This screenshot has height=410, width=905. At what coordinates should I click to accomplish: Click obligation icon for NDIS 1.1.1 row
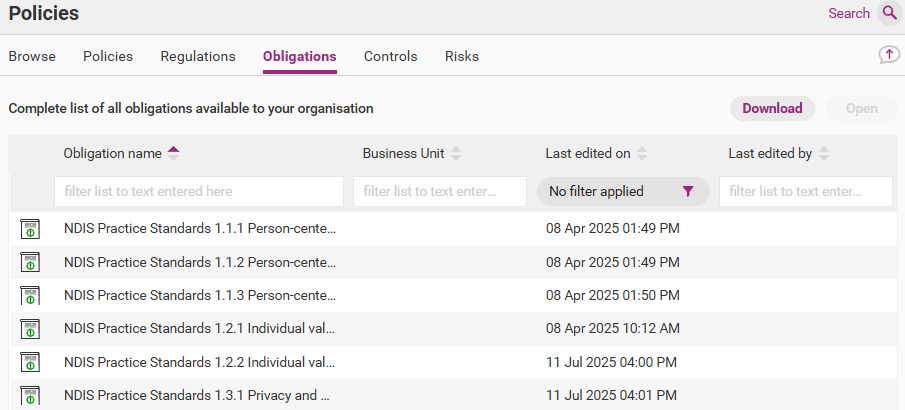point(30,229)
